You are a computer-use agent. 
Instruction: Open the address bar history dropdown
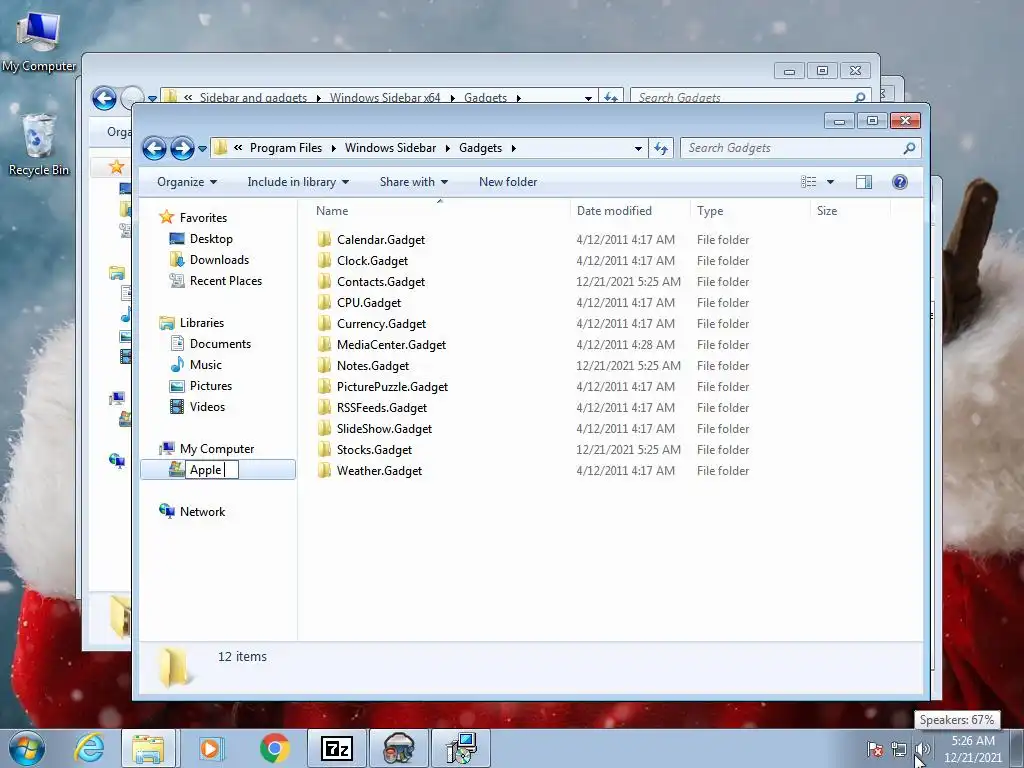tap(638, 148)
